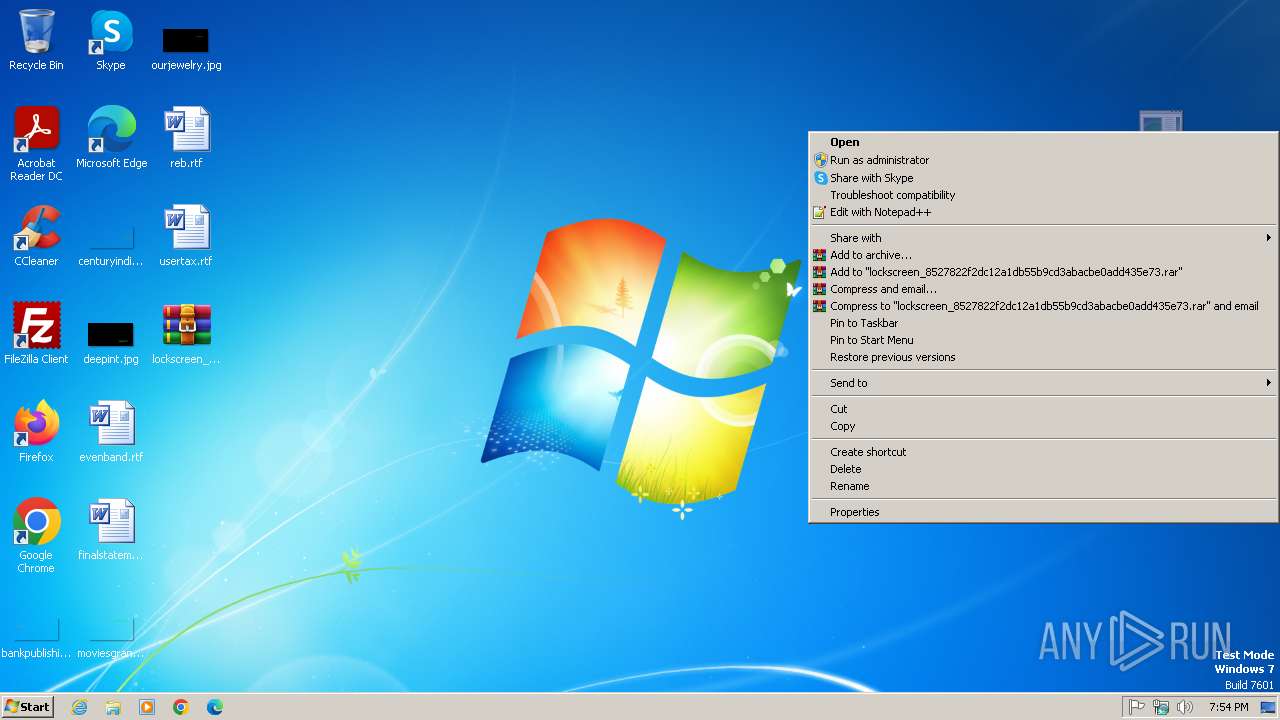Image resolution: width=1280 pixels, height=720 pixels.
Task: Choose Add to archive...
Action: [1043, 255]
